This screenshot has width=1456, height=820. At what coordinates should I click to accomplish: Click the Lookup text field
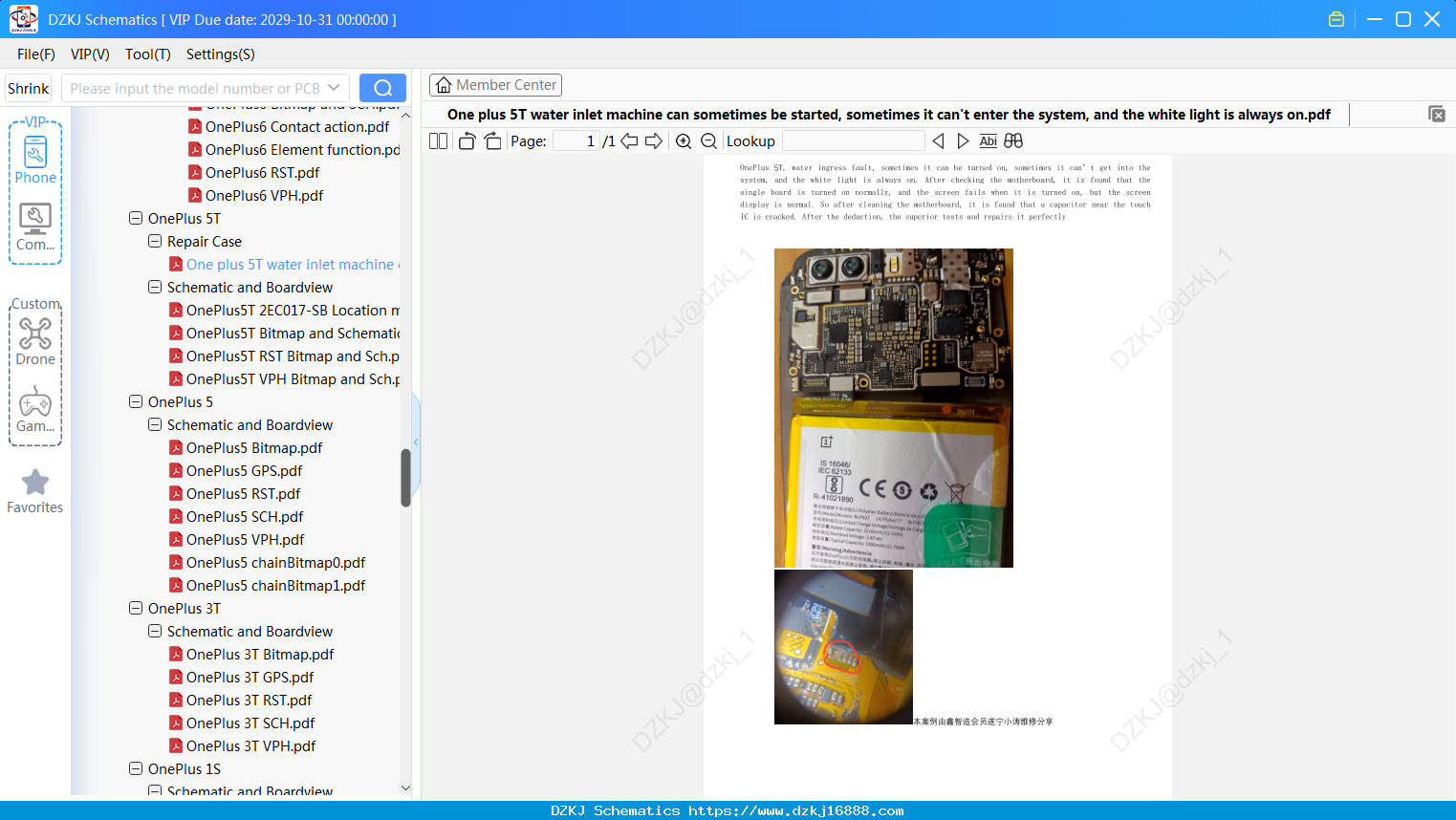click(x=854, y=140)
